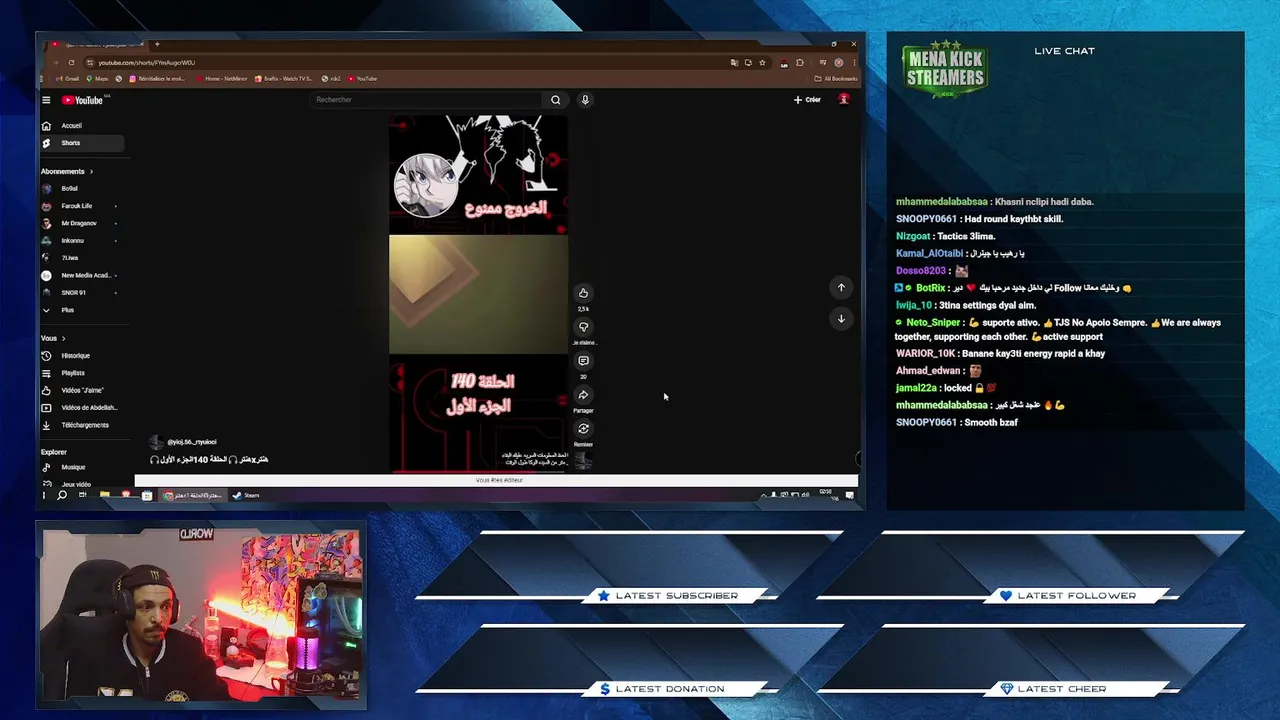Open Playlists in sidebar
This screenshot has width=1280, height=720.
[x=80, y=373]
